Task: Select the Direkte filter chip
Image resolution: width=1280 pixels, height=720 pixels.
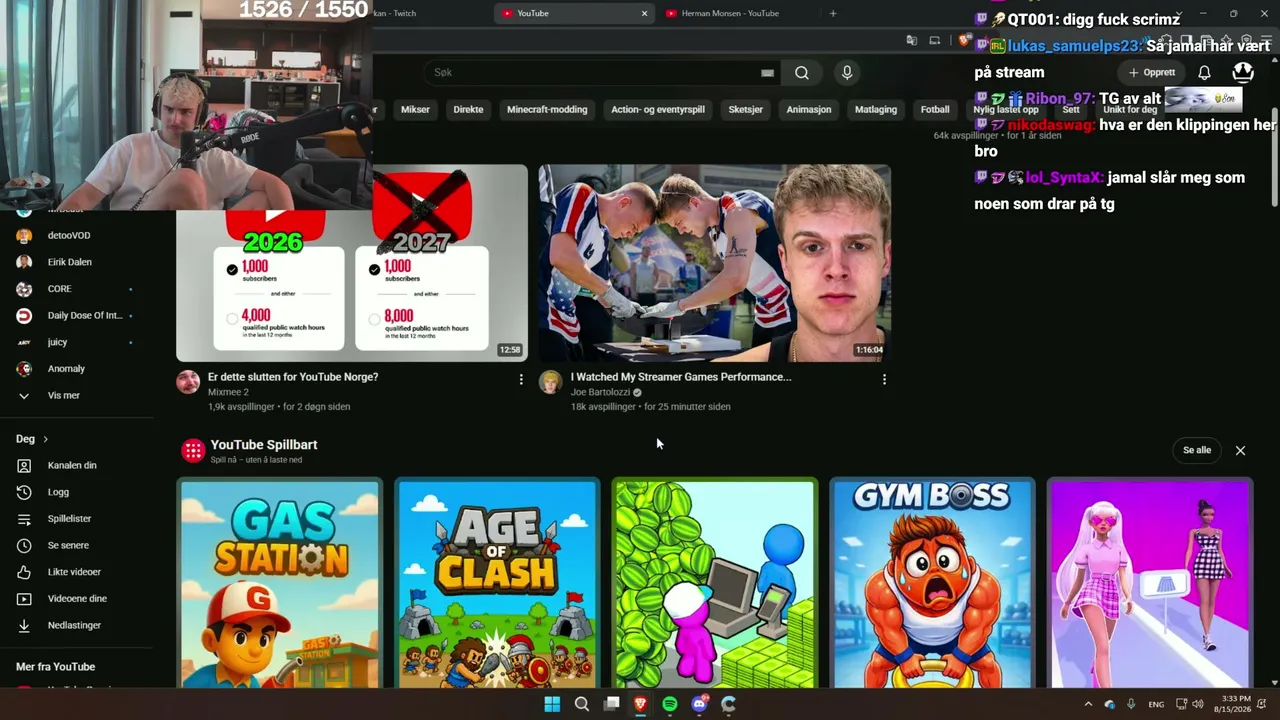Action: point(468,110)
